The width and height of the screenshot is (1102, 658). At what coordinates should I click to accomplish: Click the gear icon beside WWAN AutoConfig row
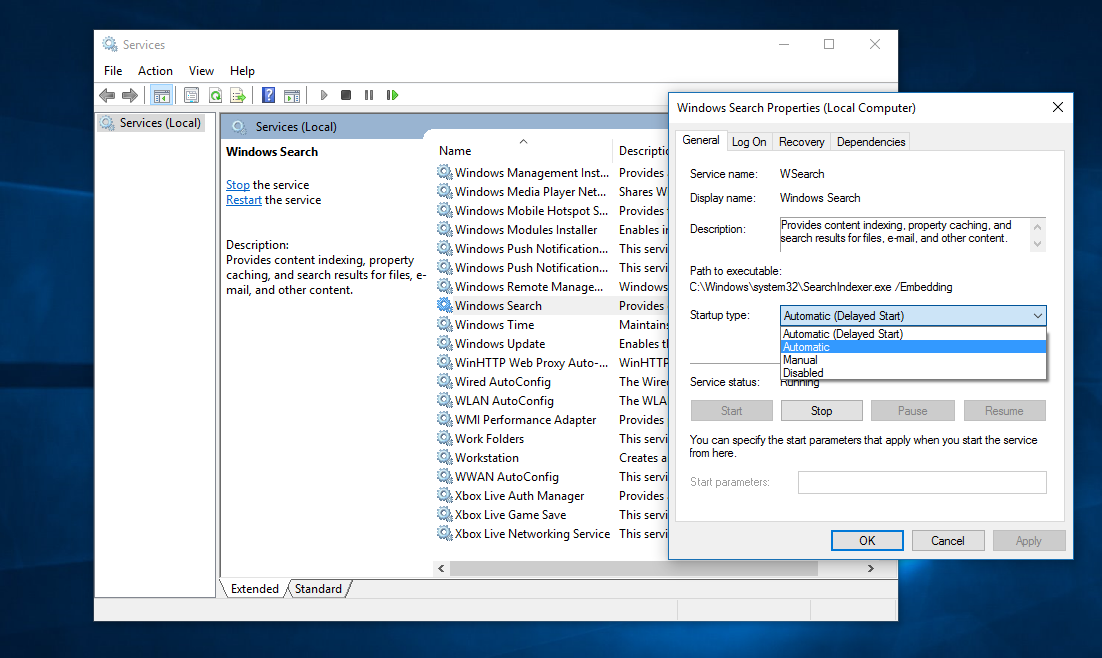pyautogui.click(x=444, y=476)
